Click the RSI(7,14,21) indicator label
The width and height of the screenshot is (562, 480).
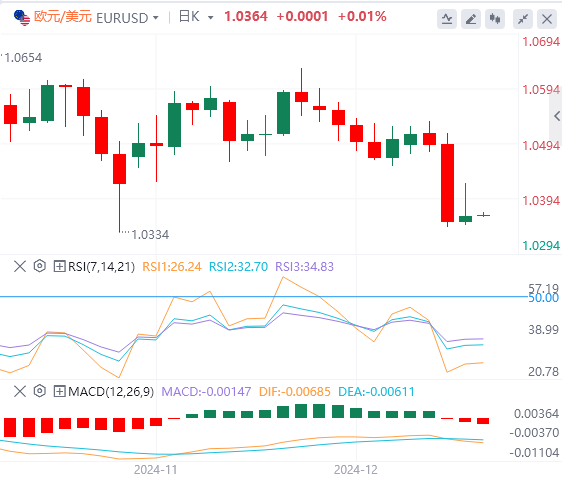pyautogui.click(x=101, y=267)
